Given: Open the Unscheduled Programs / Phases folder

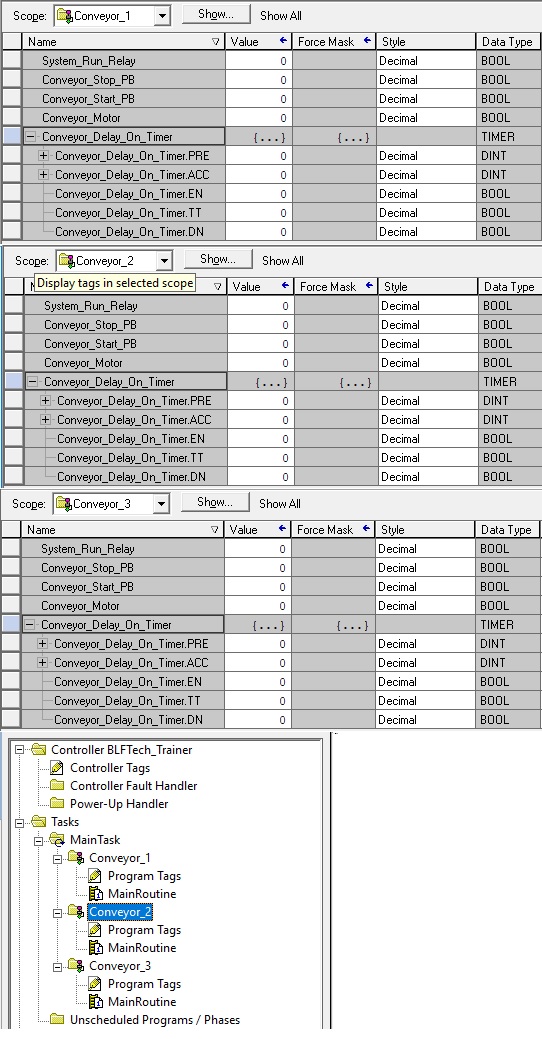Looking at the screenshot, I should [x=154, y=1019].
